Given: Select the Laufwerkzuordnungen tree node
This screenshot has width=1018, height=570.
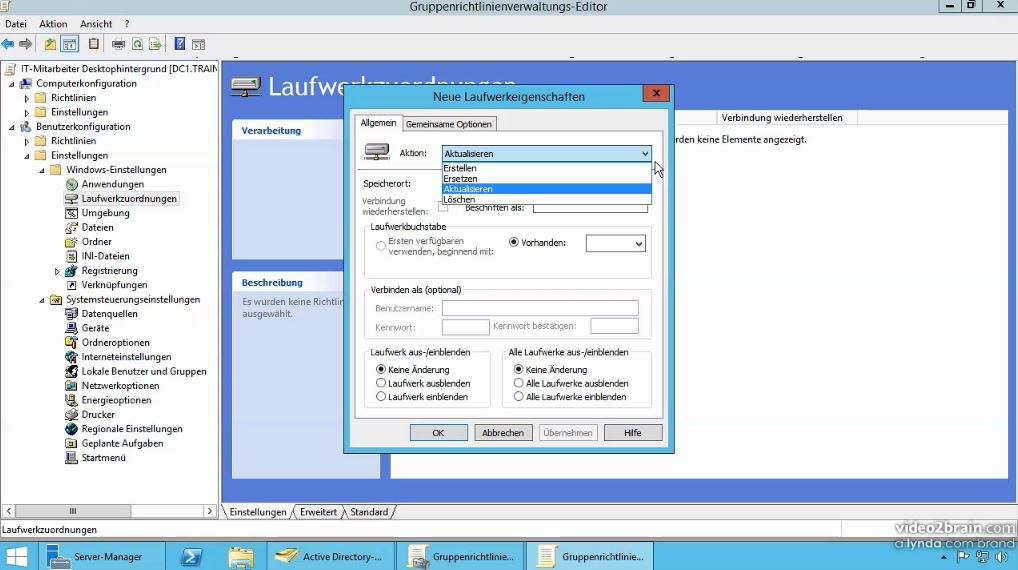Looking at the screenshot, I should point(129,199).
